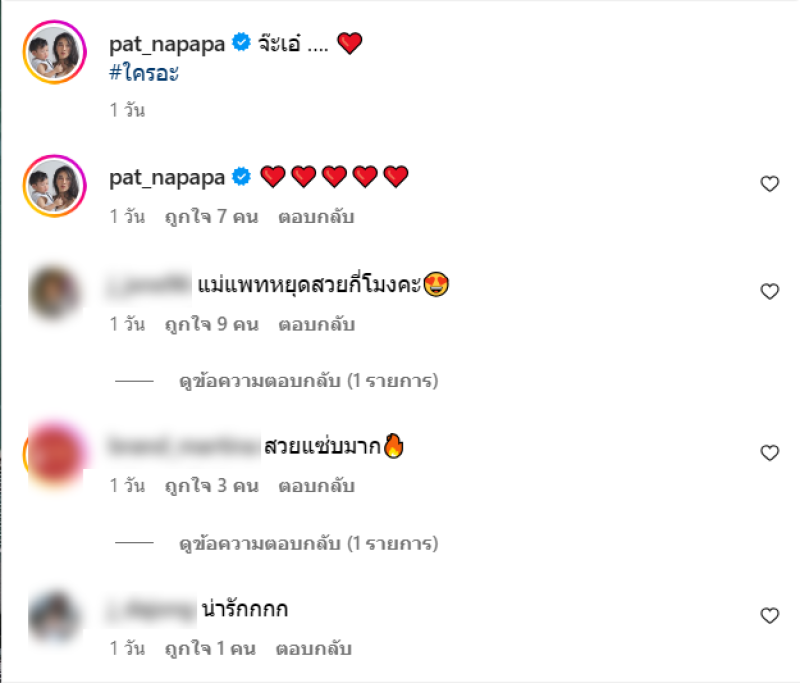Open pat_napapa profile picture in caption

tap(55, 52)
